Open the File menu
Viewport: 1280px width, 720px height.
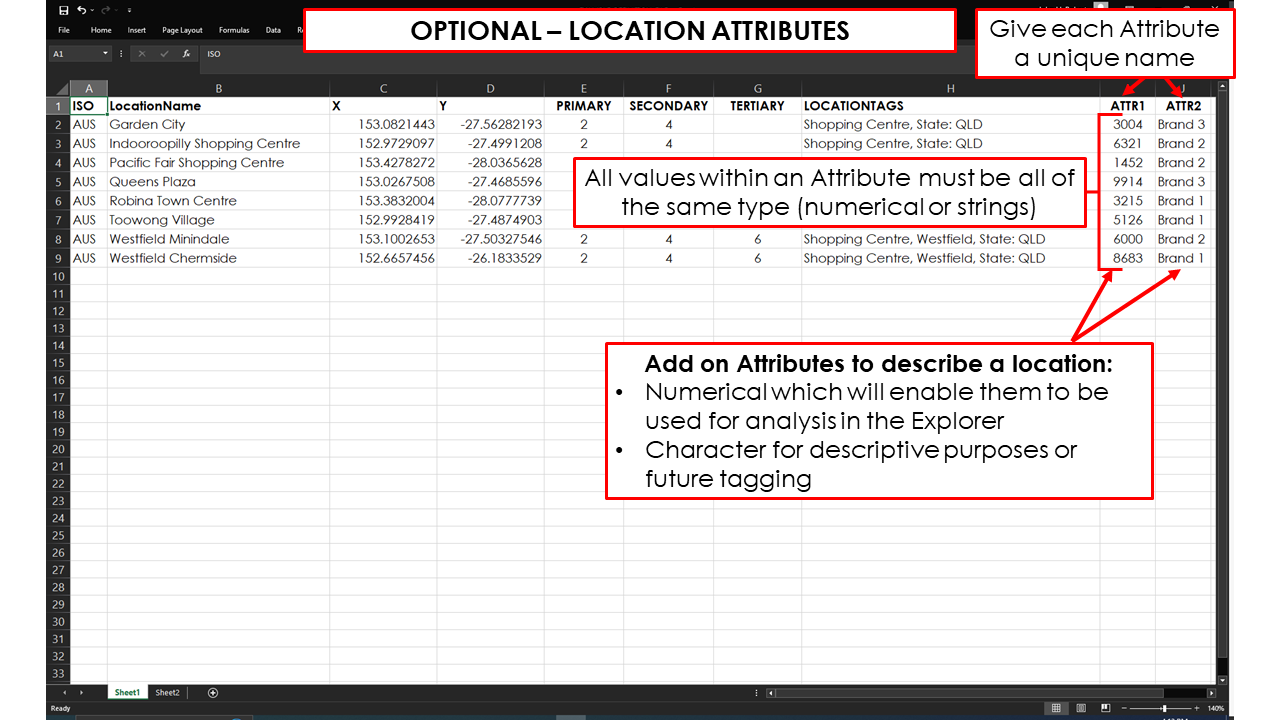(x=63, y=30)
